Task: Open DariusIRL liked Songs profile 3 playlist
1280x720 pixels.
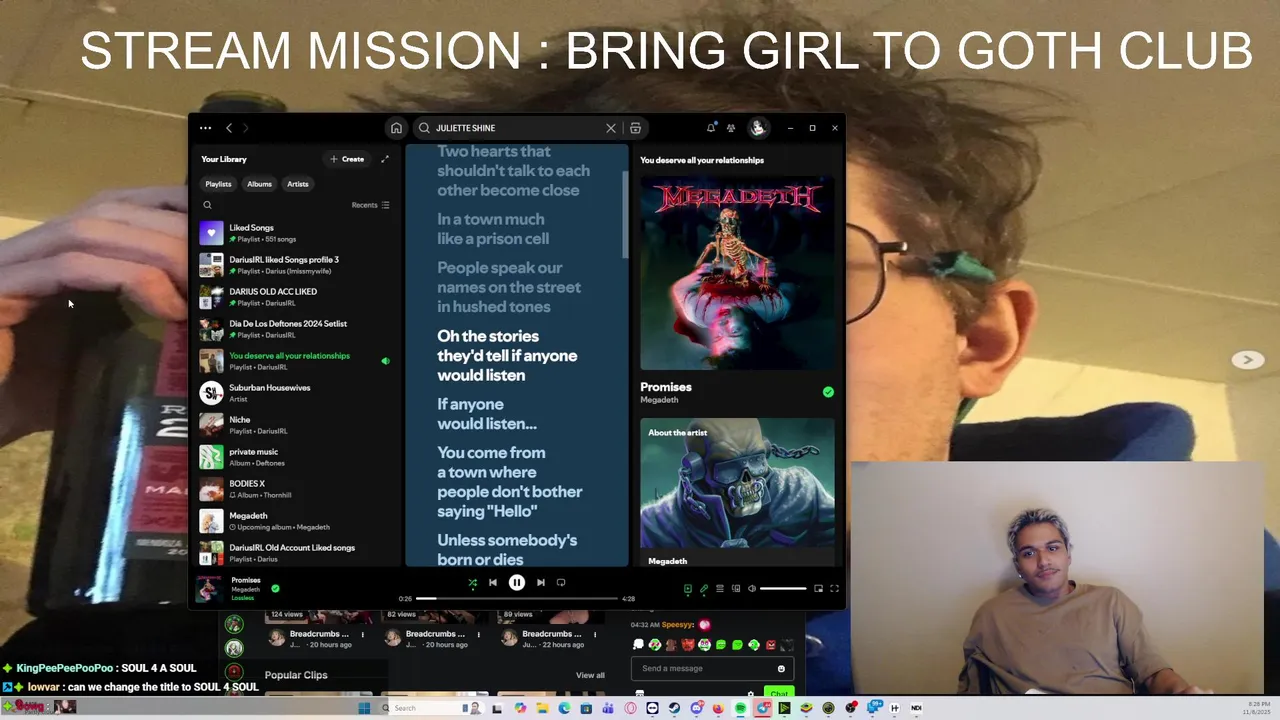Action: click(x=296, y=265)
